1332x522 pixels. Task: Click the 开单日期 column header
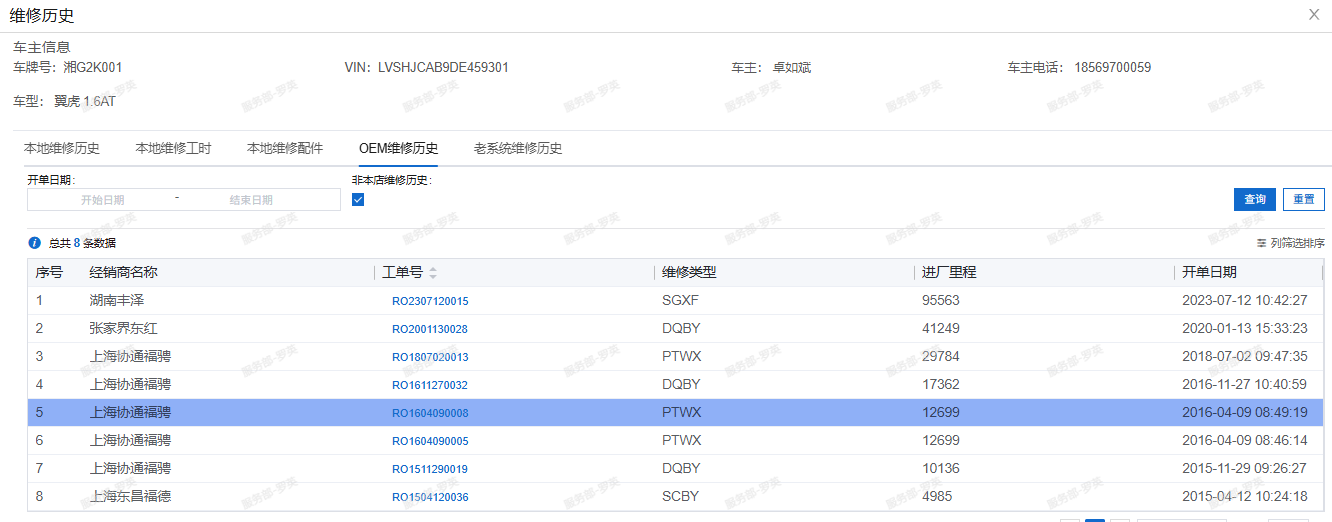(x=1209, y=272)
